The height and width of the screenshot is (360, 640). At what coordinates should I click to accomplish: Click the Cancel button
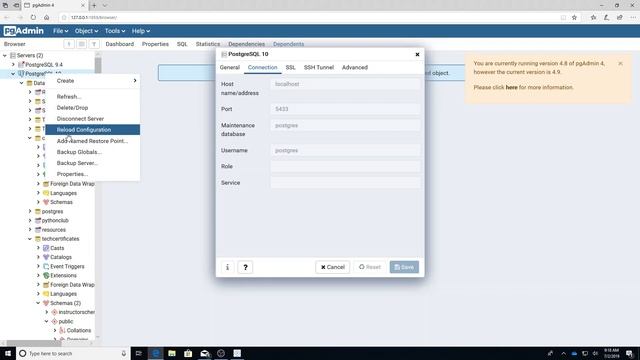(332, 267)
